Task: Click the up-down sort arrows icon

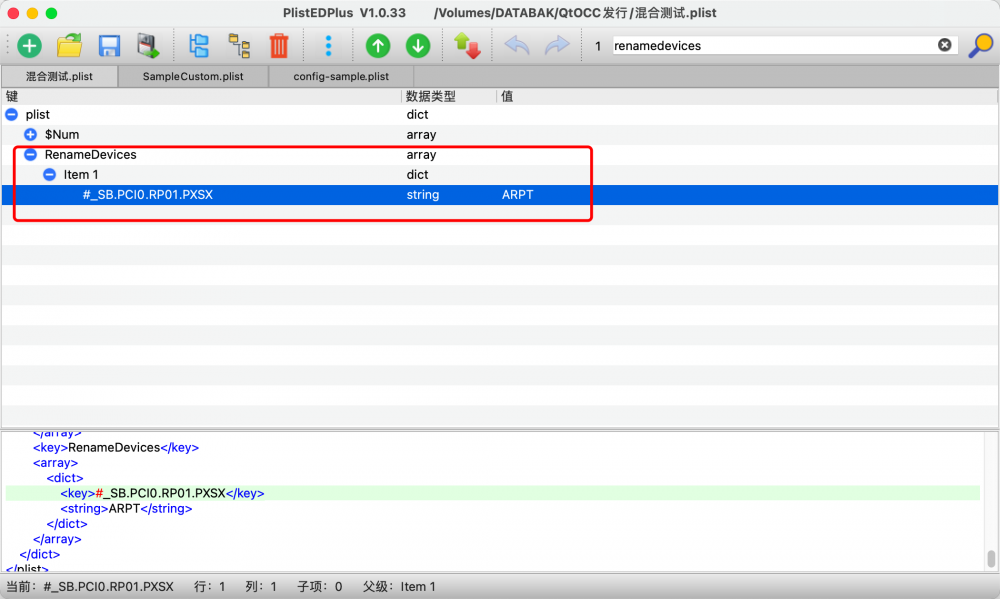Action: point(467,46)
